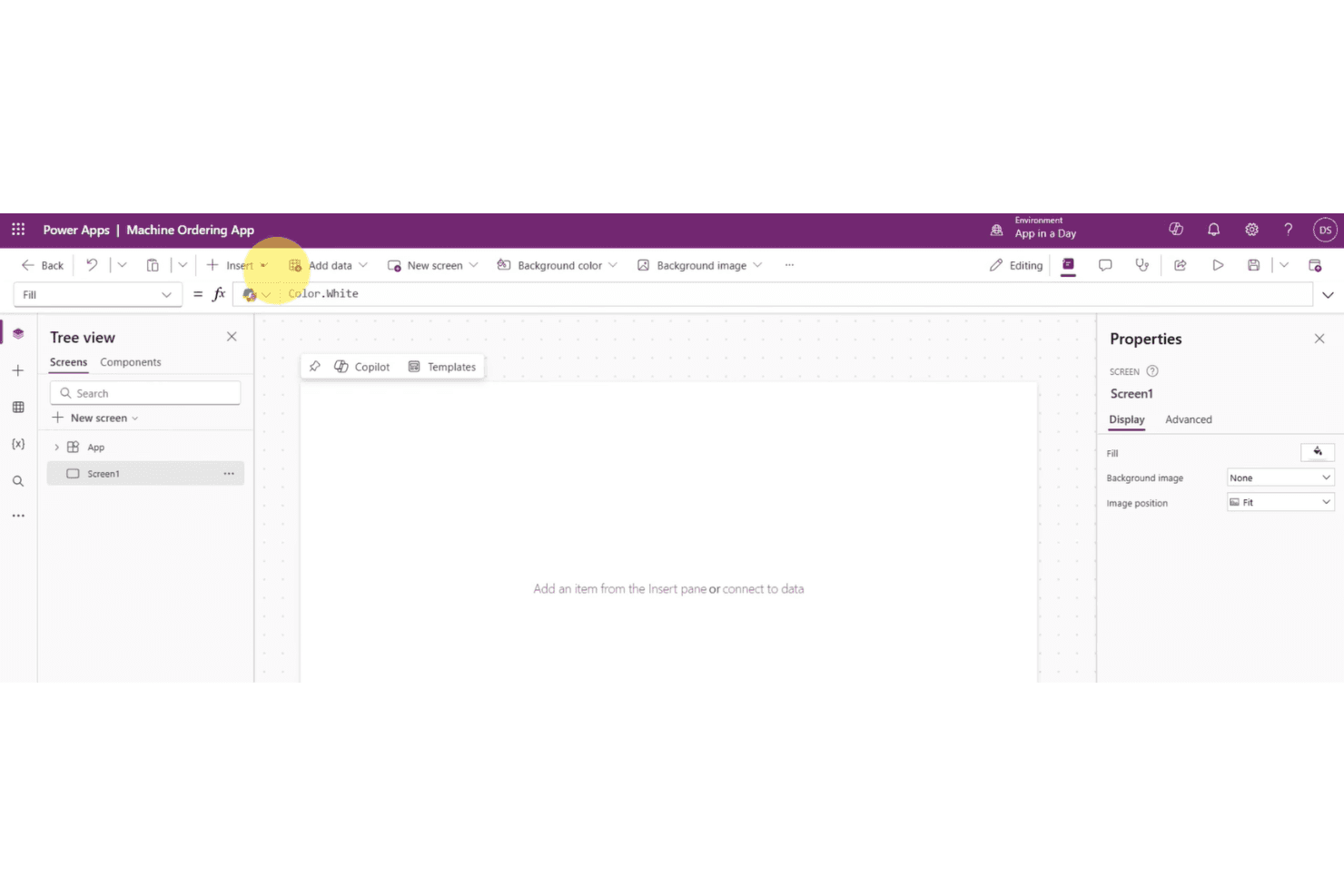Image resolution: width=1344 pixels, height=896 pixels.
Task: Open the Comments pane icon
Action: tap(1105, 265)
